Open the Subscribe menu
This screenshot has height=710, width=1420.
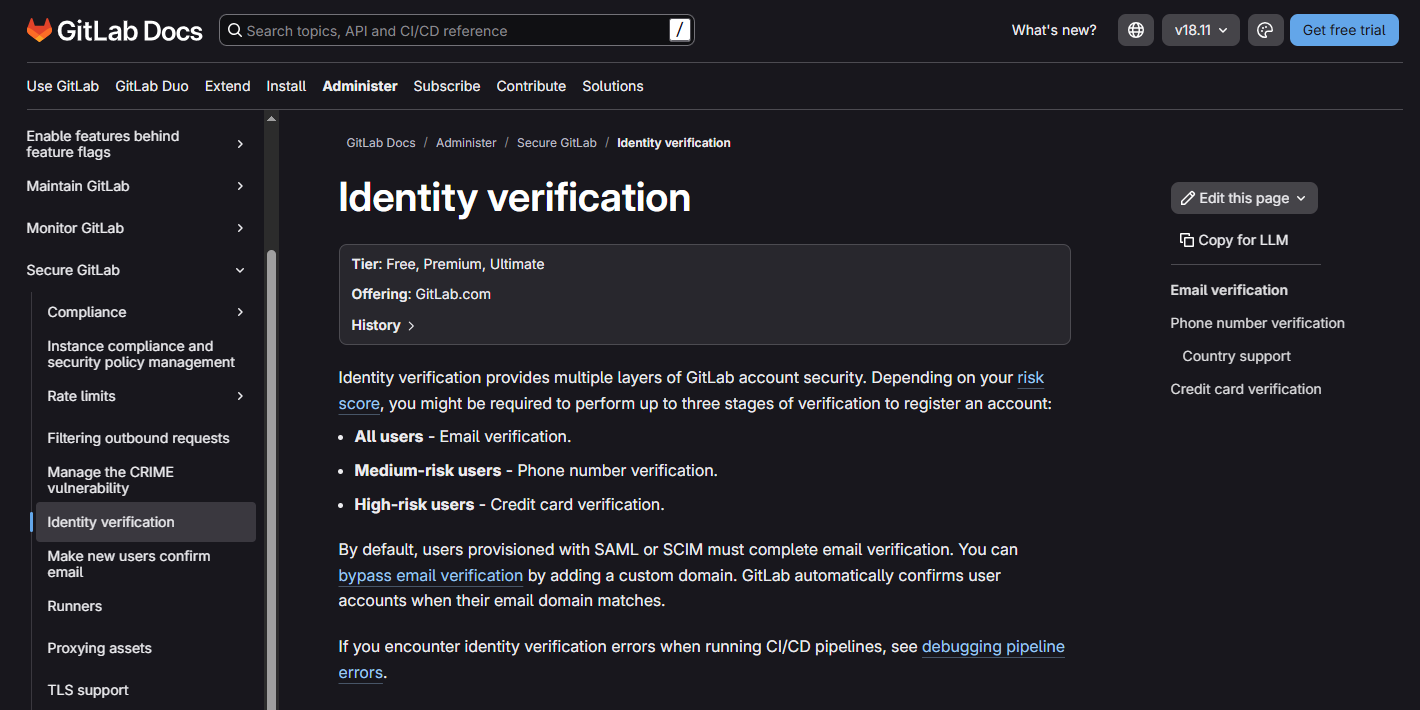447,86
